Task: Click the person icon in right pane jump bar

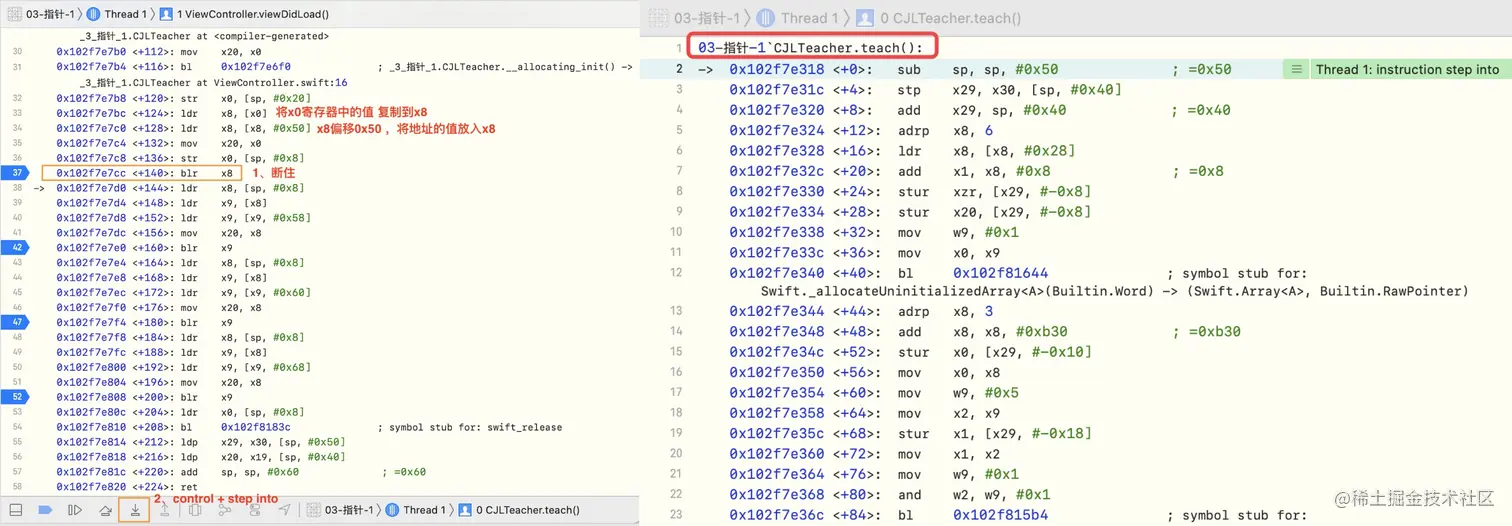Action: [x=867, y=18]
